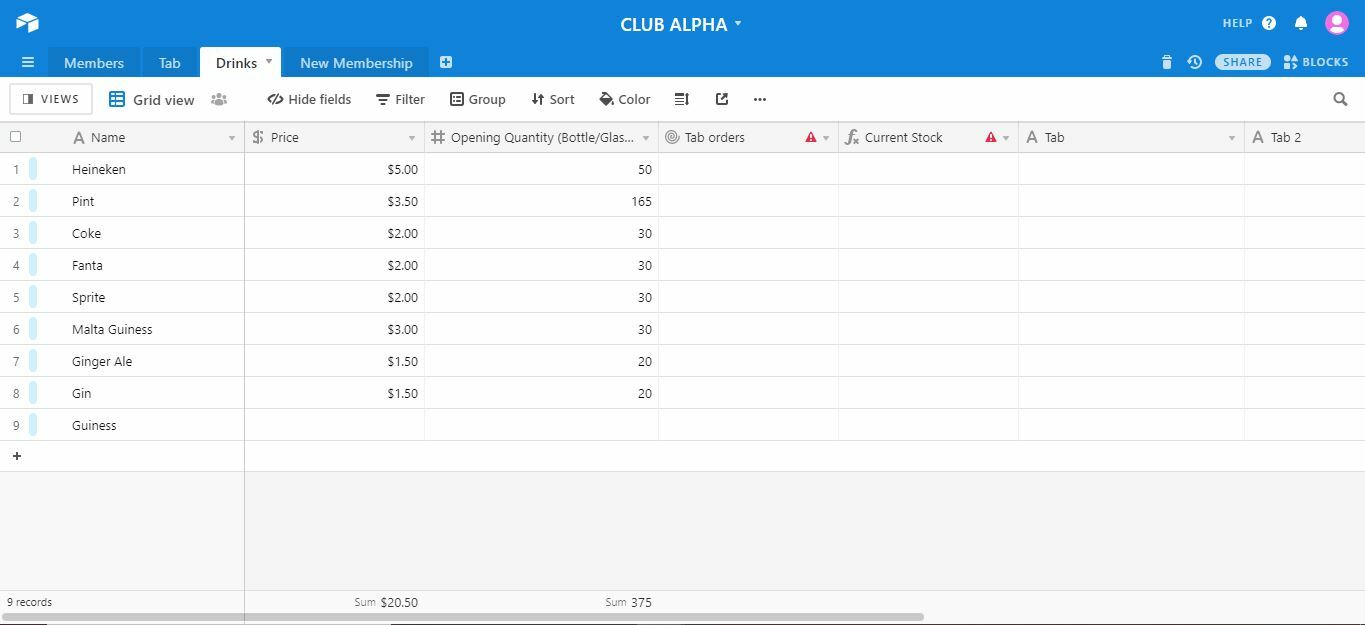Open the Tab orders column dropdown arrow
This screenshot has width=1365, height=625.
coord(826,138)
